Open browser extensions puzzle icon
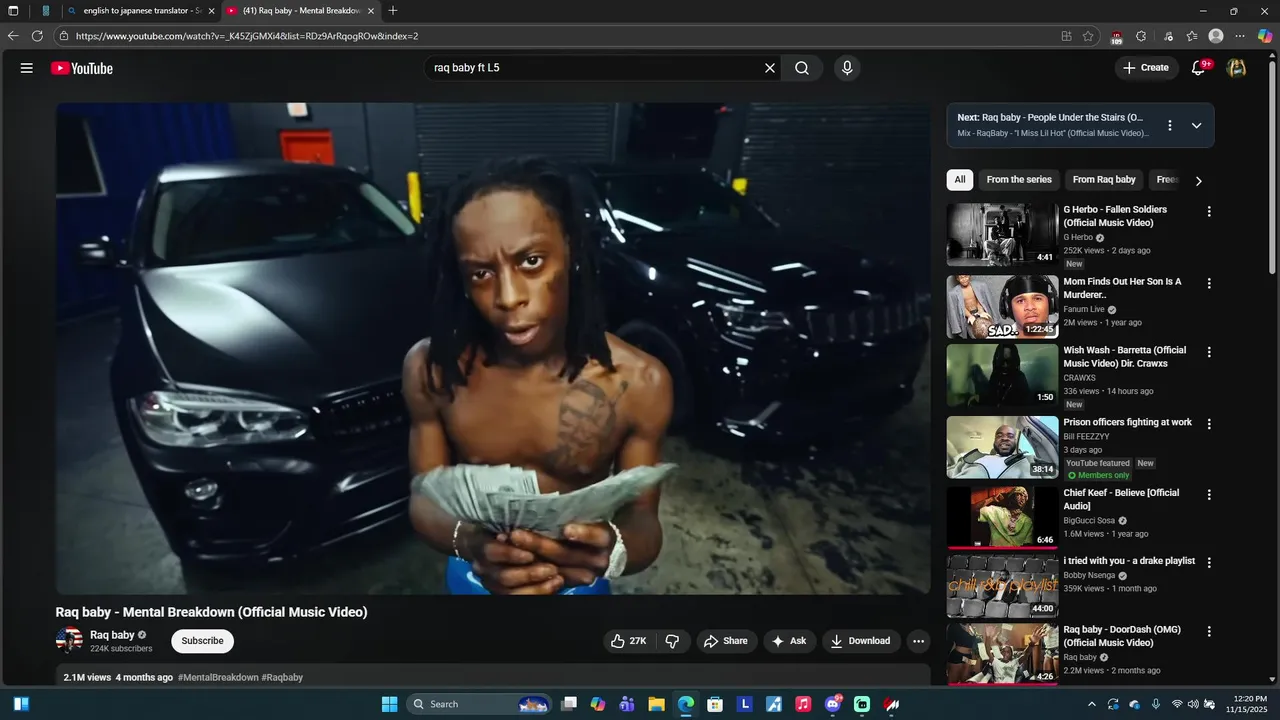This screenshot has width=1280, height=720. click(x=1141, y=36)
